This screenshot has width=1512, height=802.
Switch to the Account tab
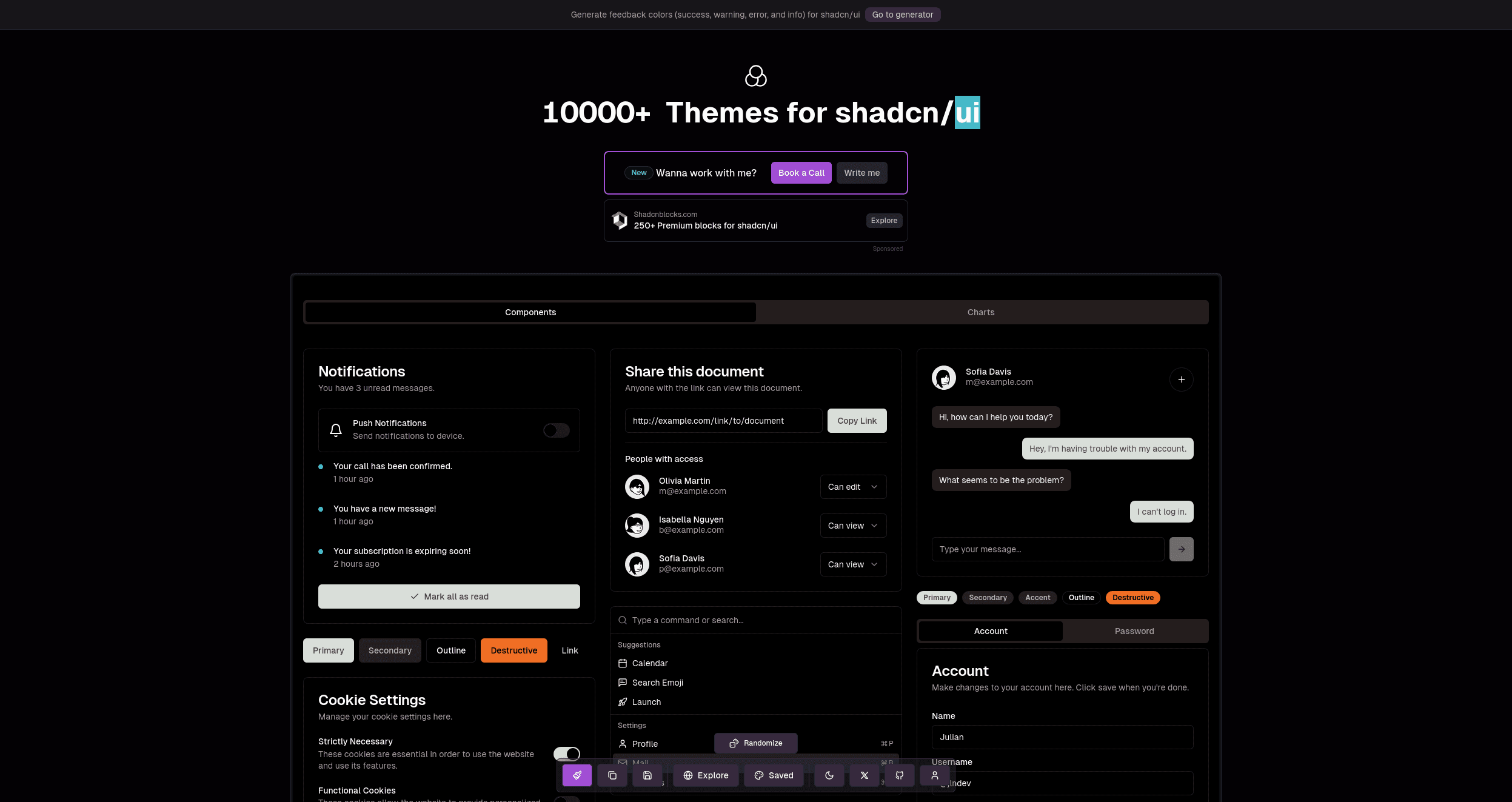pyautogui.click(x=991, y=631)
